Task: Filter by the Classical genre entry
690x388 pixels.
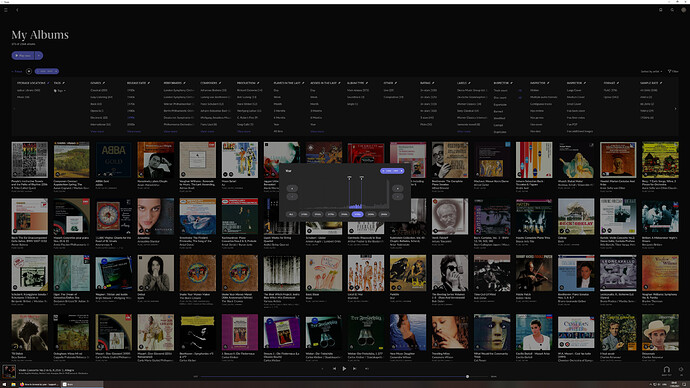Action: click(x=99, y=90)
